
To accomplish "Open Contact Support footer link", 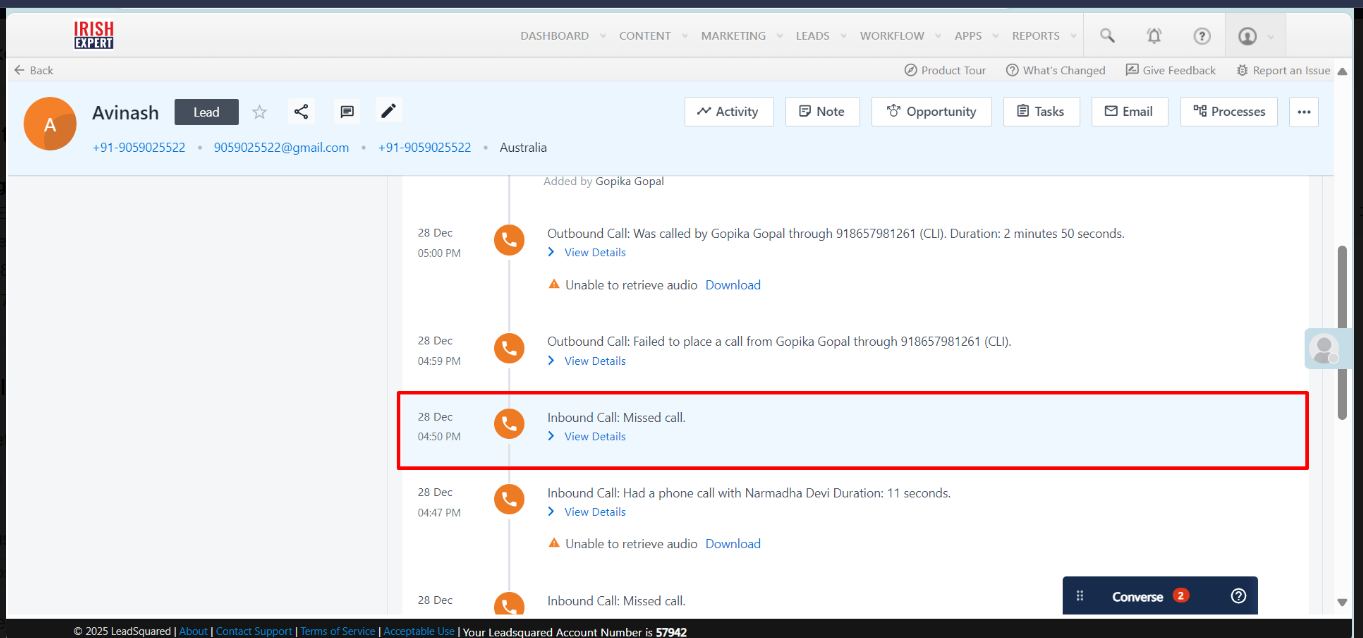I will pyautogui.click(x=254, y=631).
